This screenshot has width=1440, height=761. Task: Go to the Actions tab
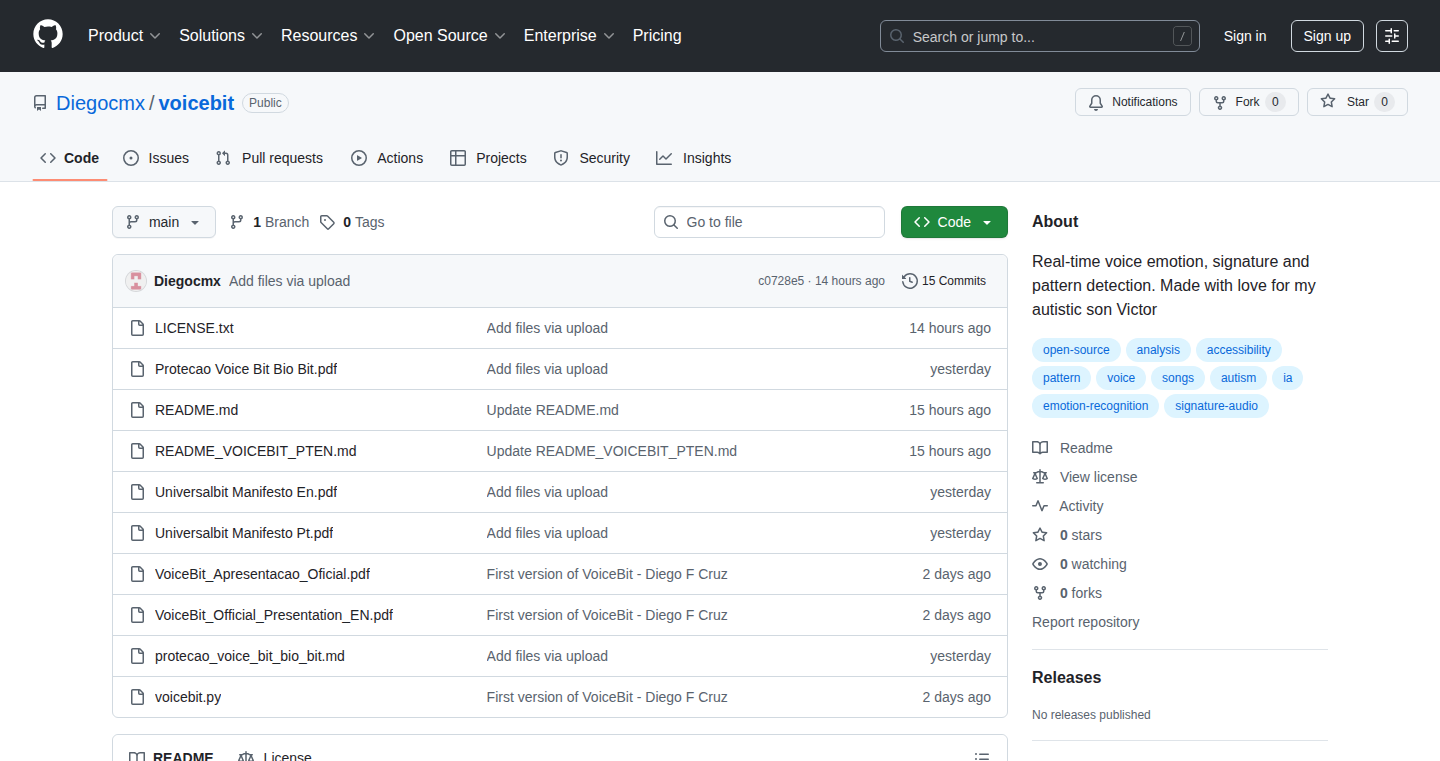click(x=387, y=158)
